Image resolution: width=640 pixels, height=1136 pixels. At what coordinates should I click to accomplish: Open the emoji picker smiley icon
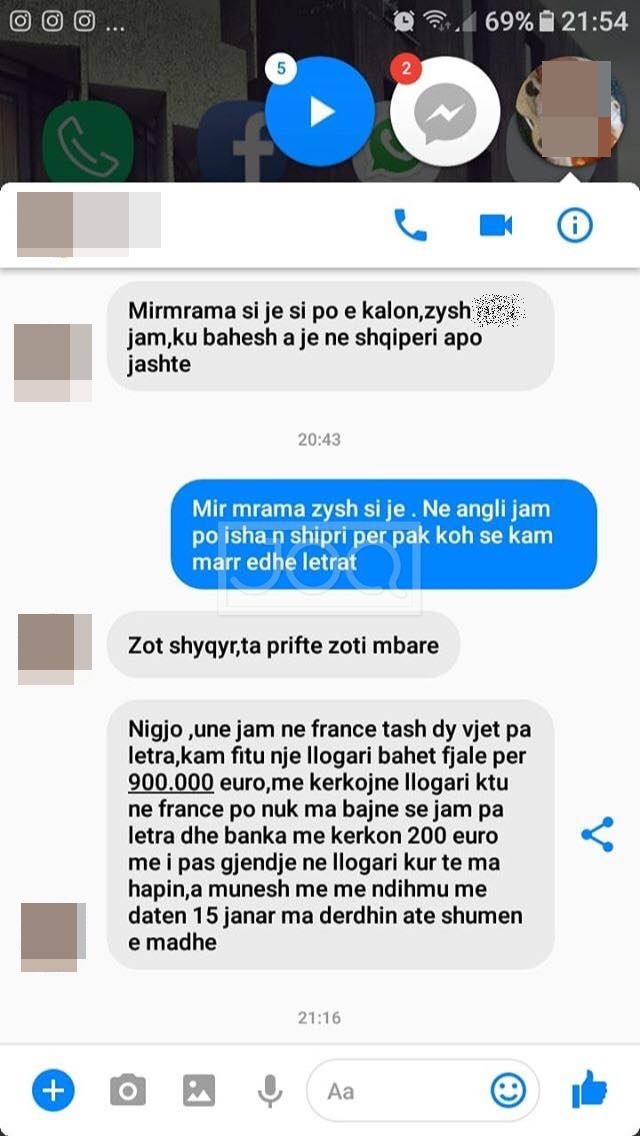coord(508,1090)
